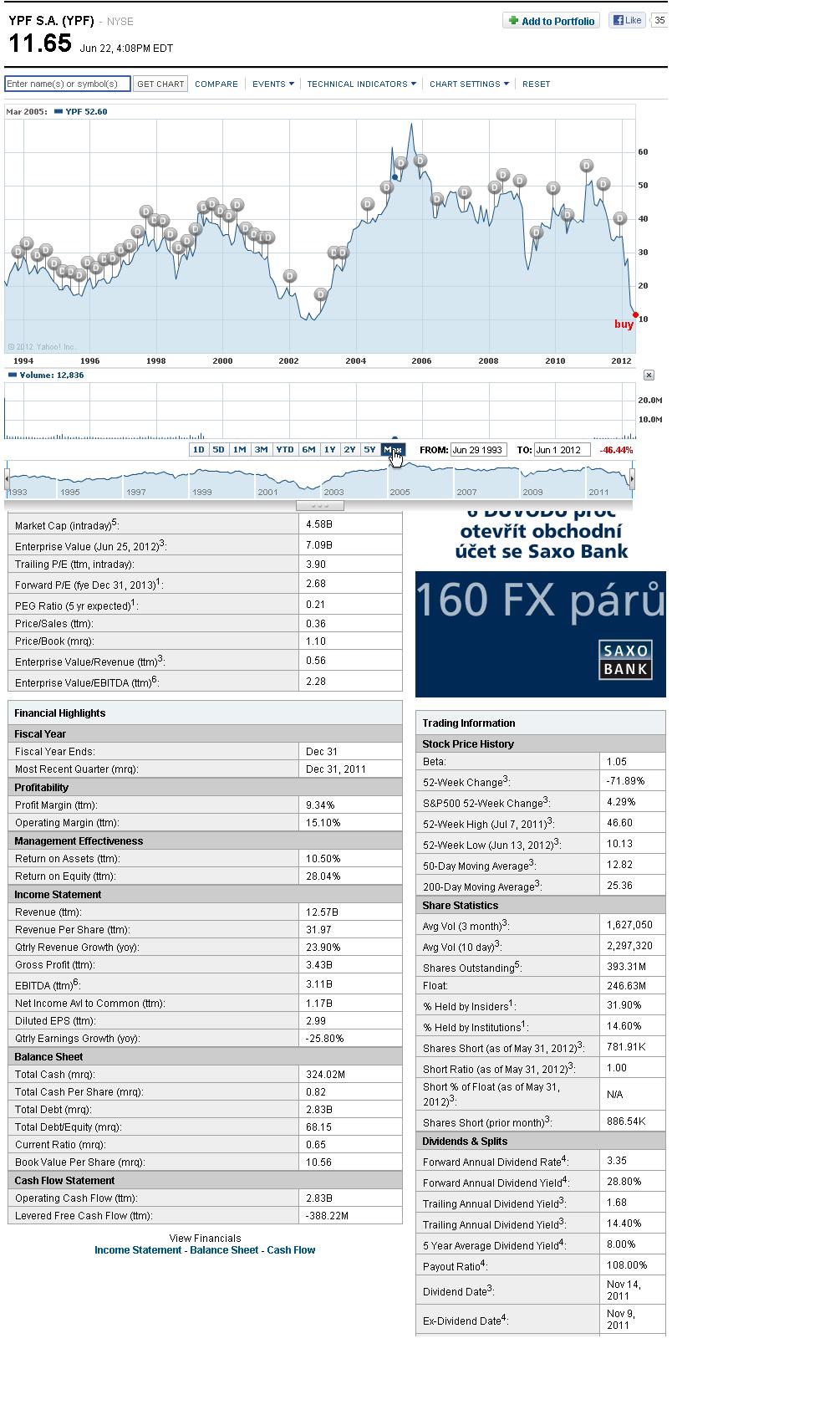840x1410 pixels.
Task: Select the 2Y range tab
Action: point(349,450)
